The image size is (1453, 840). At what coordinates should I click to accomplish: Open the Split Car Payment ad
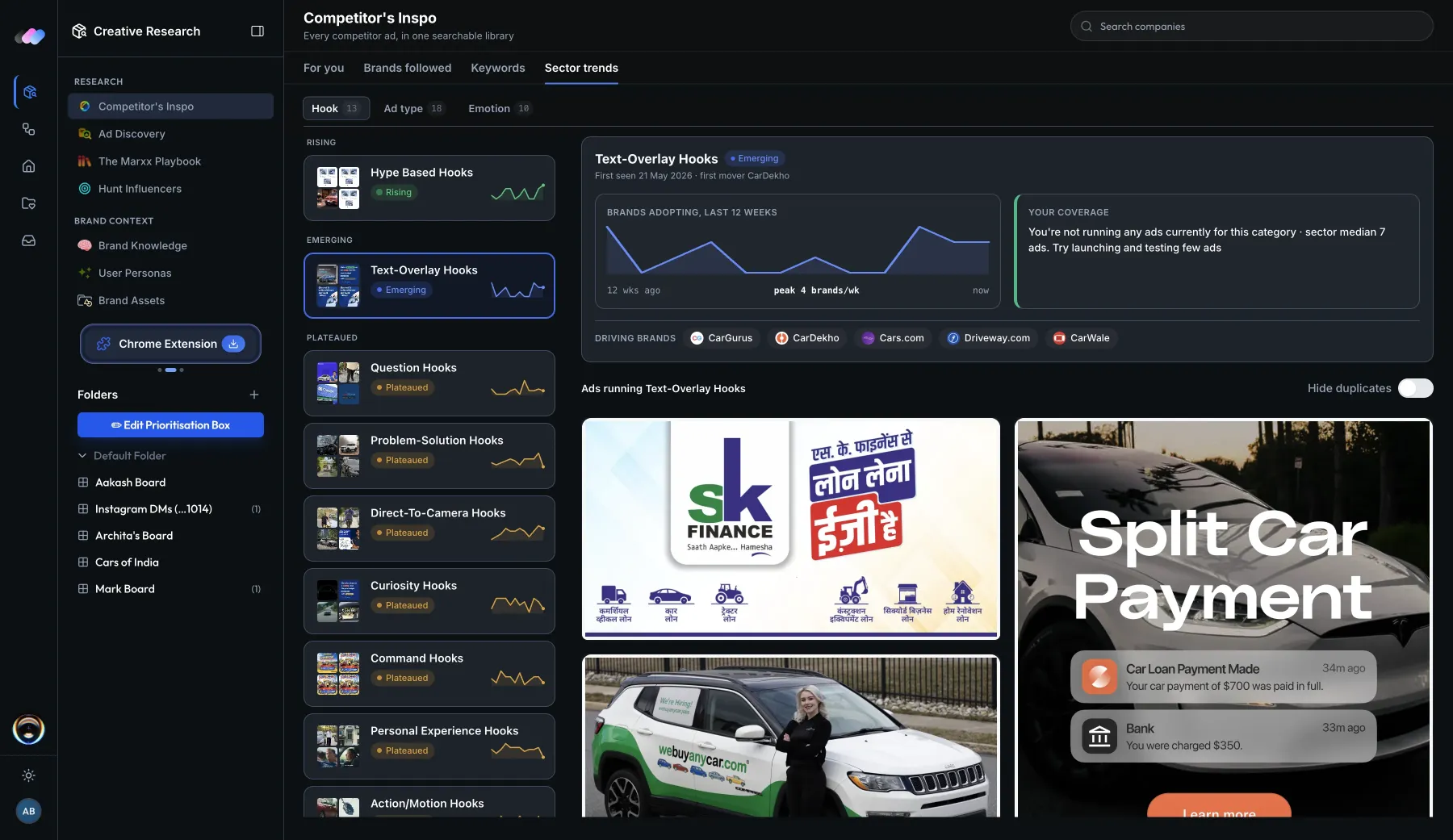tap(1224, 617)
